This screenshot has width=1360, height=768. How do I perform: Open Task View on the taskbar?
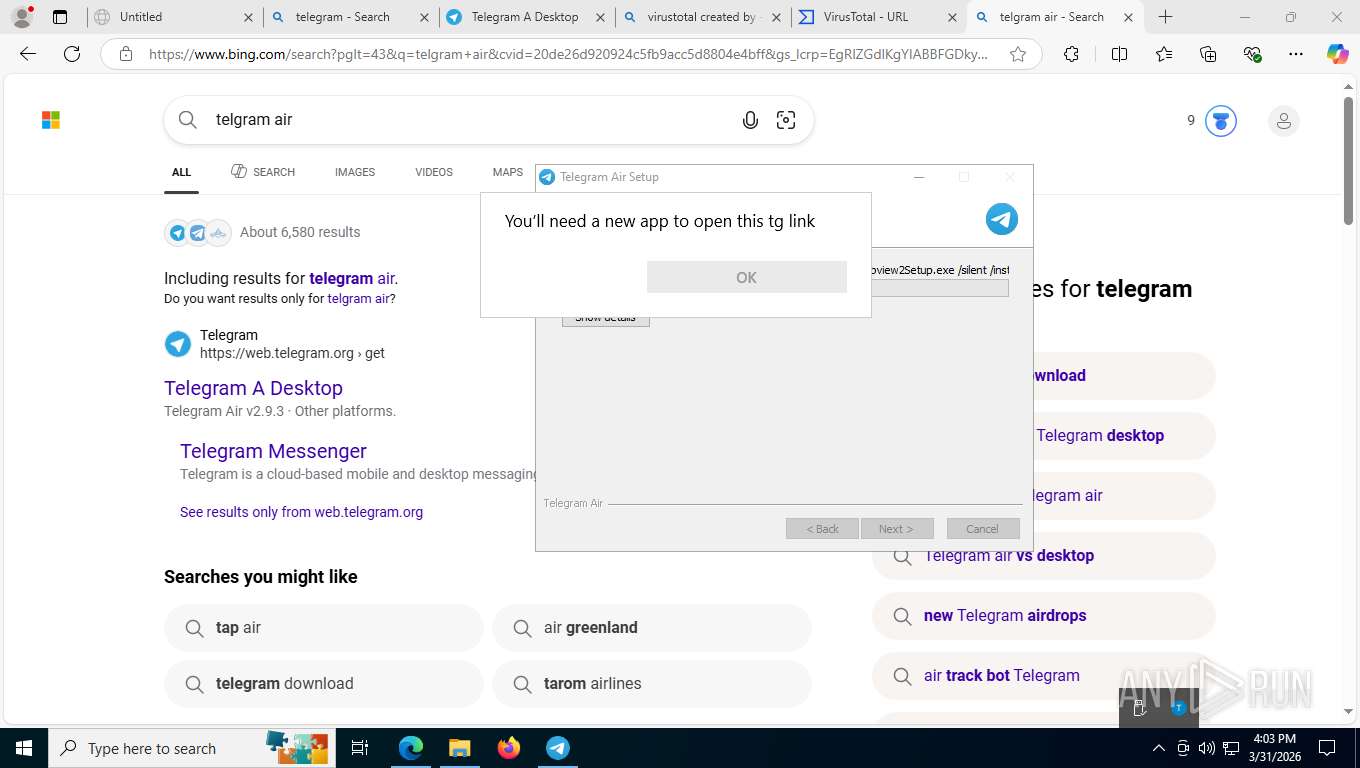click(360, 748)
